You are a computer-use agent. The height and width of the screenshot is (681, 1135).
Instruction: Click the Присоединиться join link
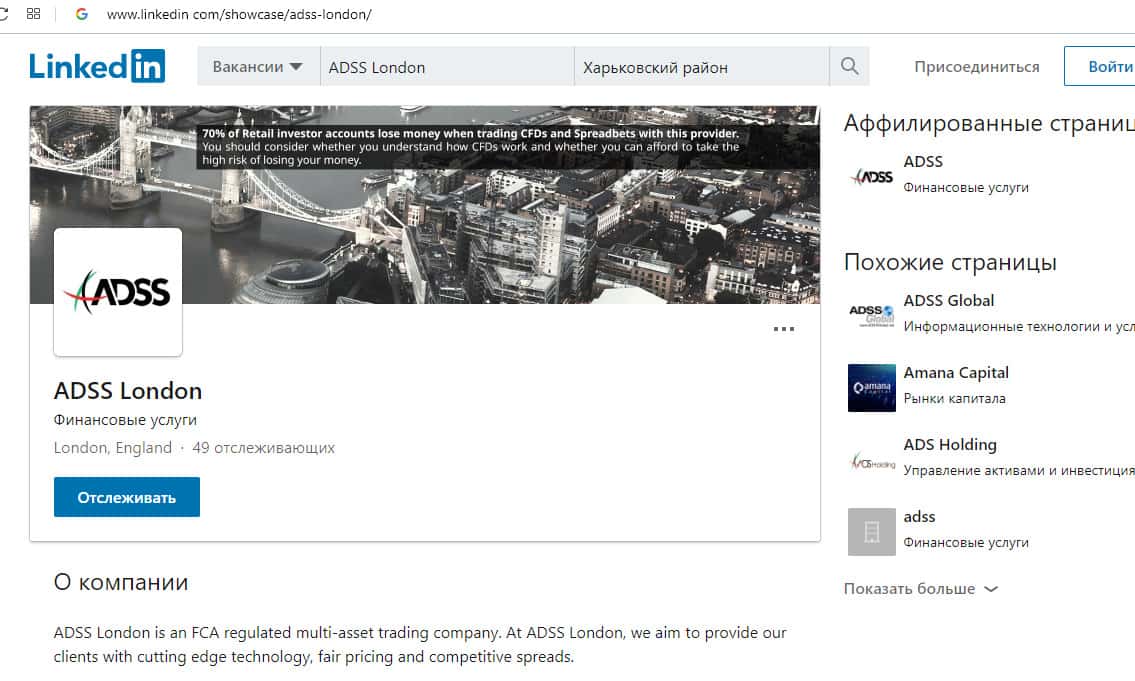[x=976, y=67]
